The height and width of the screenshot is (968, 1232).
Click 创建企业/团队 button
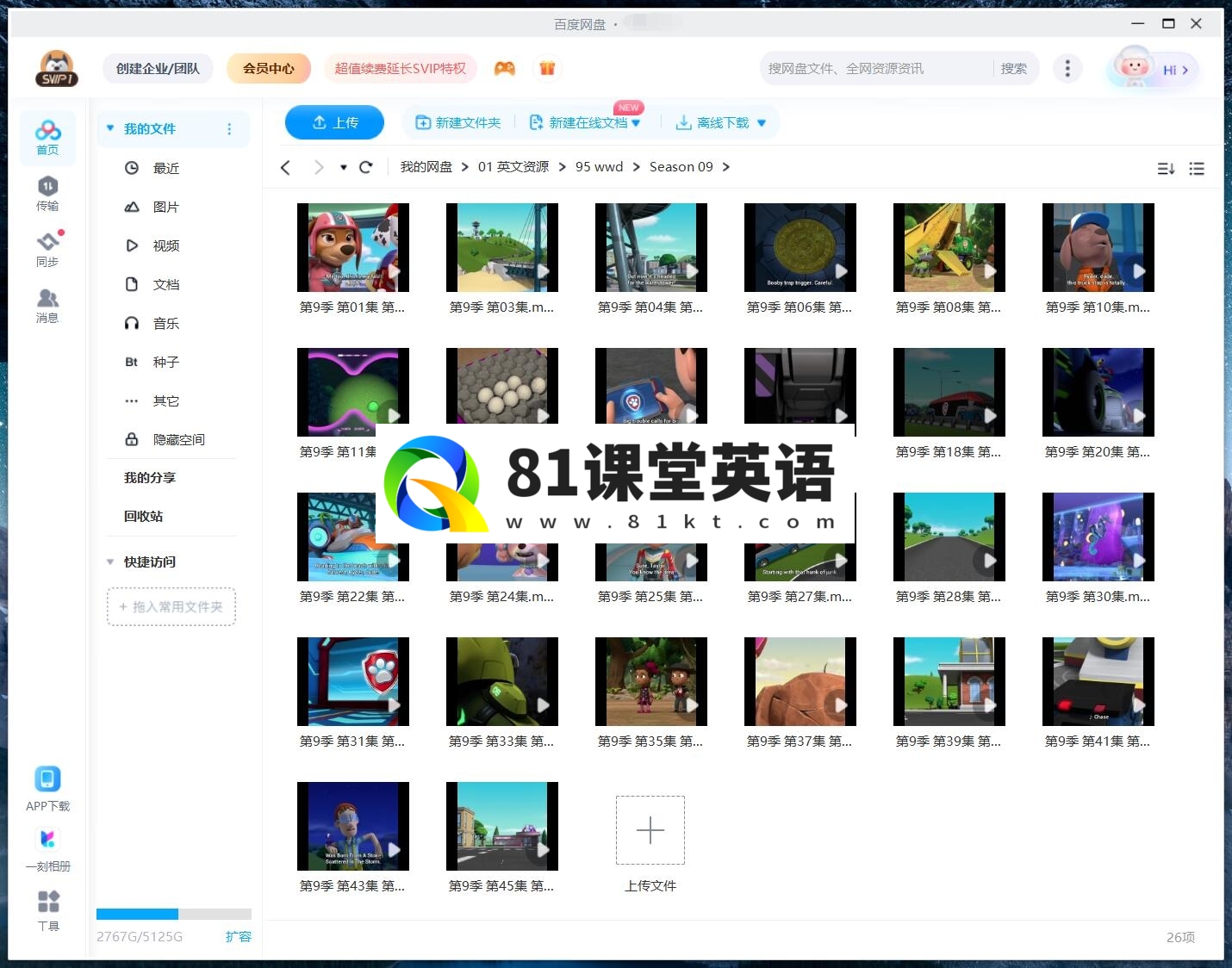click(158, 68)
